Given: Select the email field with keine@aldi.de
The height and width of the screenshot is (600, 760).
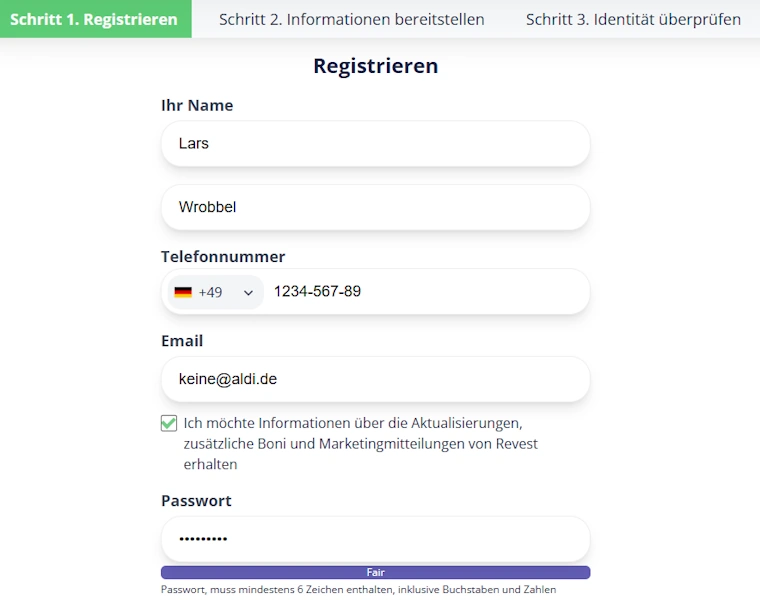Looking at the screenshot, I should [375, 379].
